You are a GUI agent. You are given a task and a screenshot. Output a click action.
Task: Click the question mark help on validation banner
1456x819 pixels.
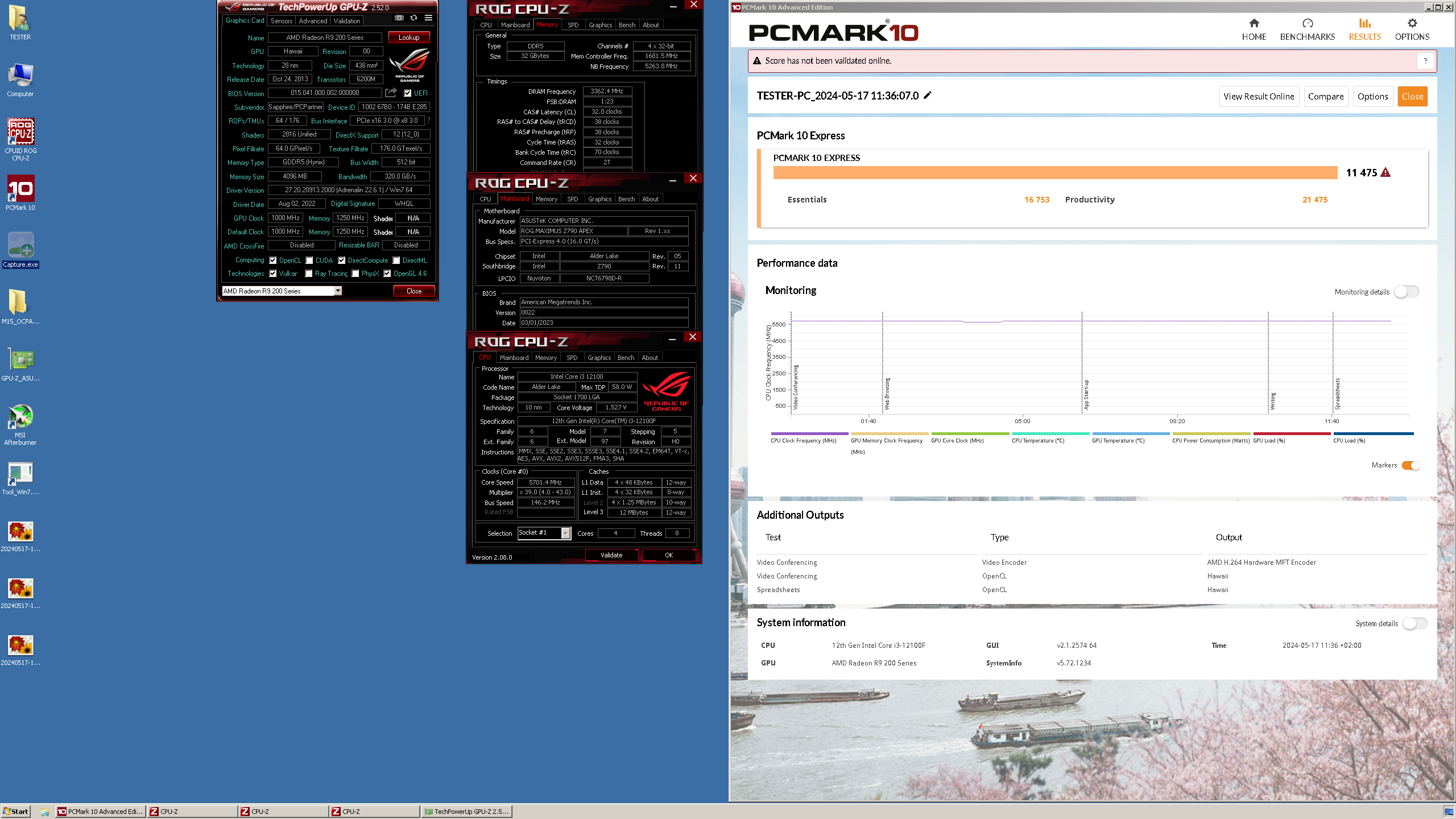1425,61
